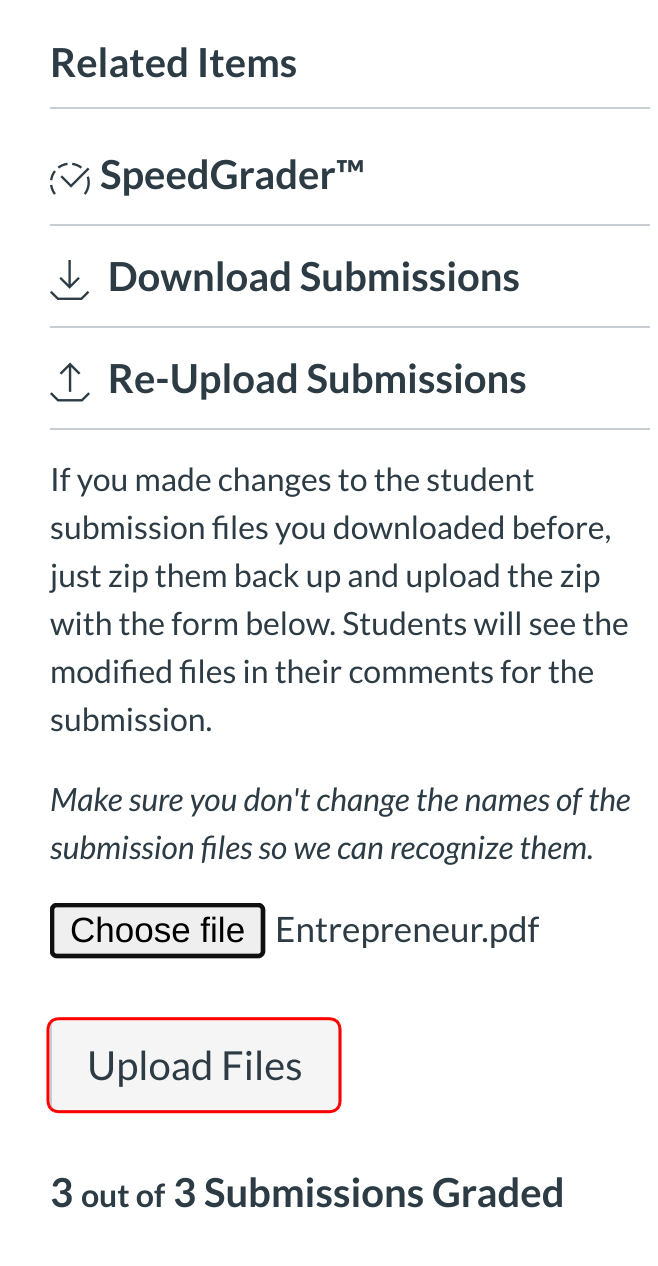The height and width of the screenshot is (1266, 658).
Task: Open the SpeedGrader™ link
Action: click(x=232, y=177)
